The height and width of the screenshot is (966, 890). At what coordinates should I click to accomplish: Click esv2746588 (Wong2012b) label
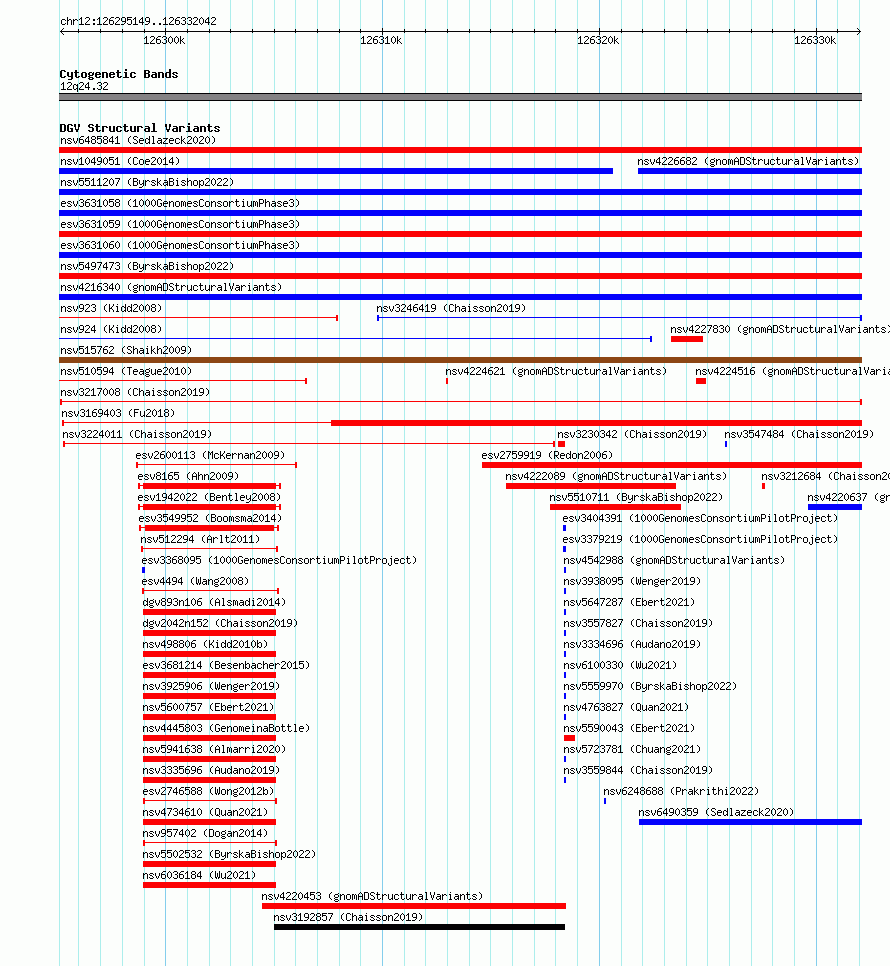coord(208,790)
